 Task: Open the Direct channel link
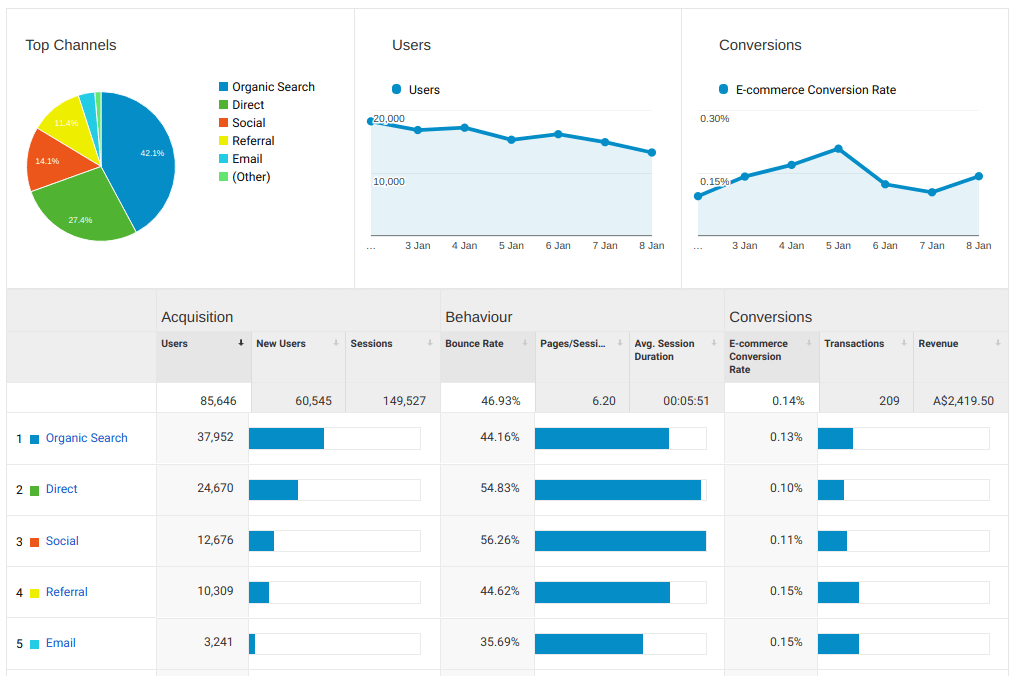61,489
